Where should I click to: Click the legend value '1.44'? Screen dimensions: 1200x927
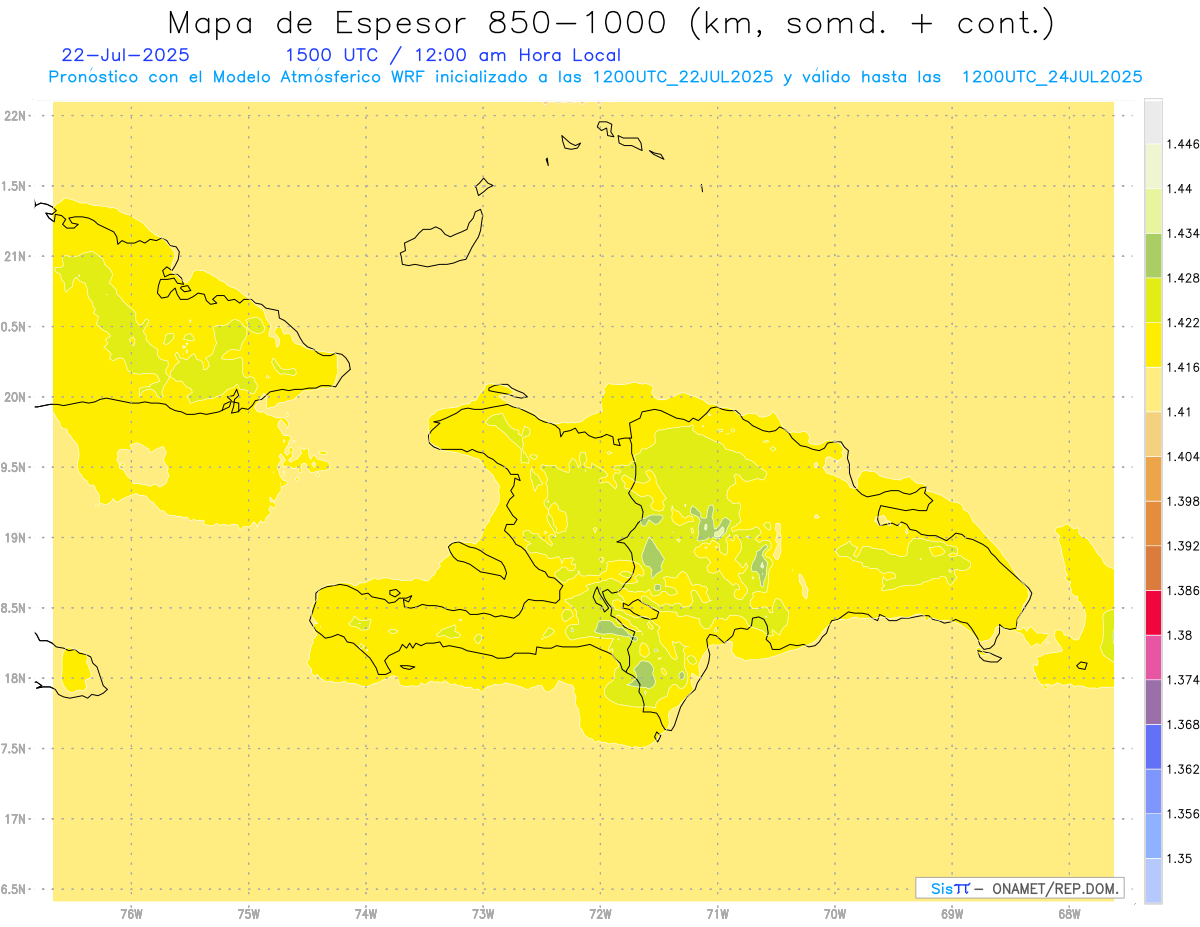click(x=1179, y=188)
